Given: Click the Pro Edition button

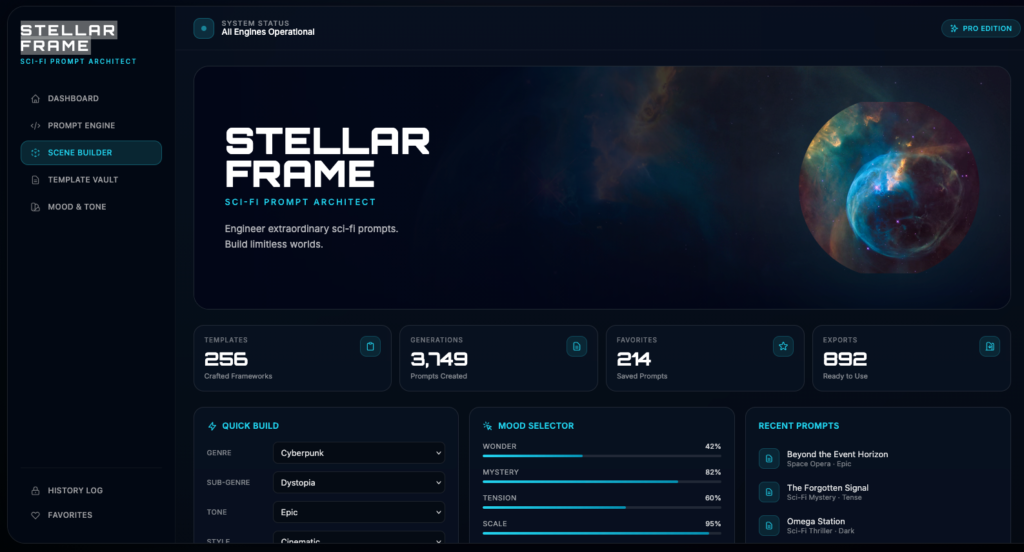Looking at the screenshot, I should pyautogui.click(x=980, y=29).
